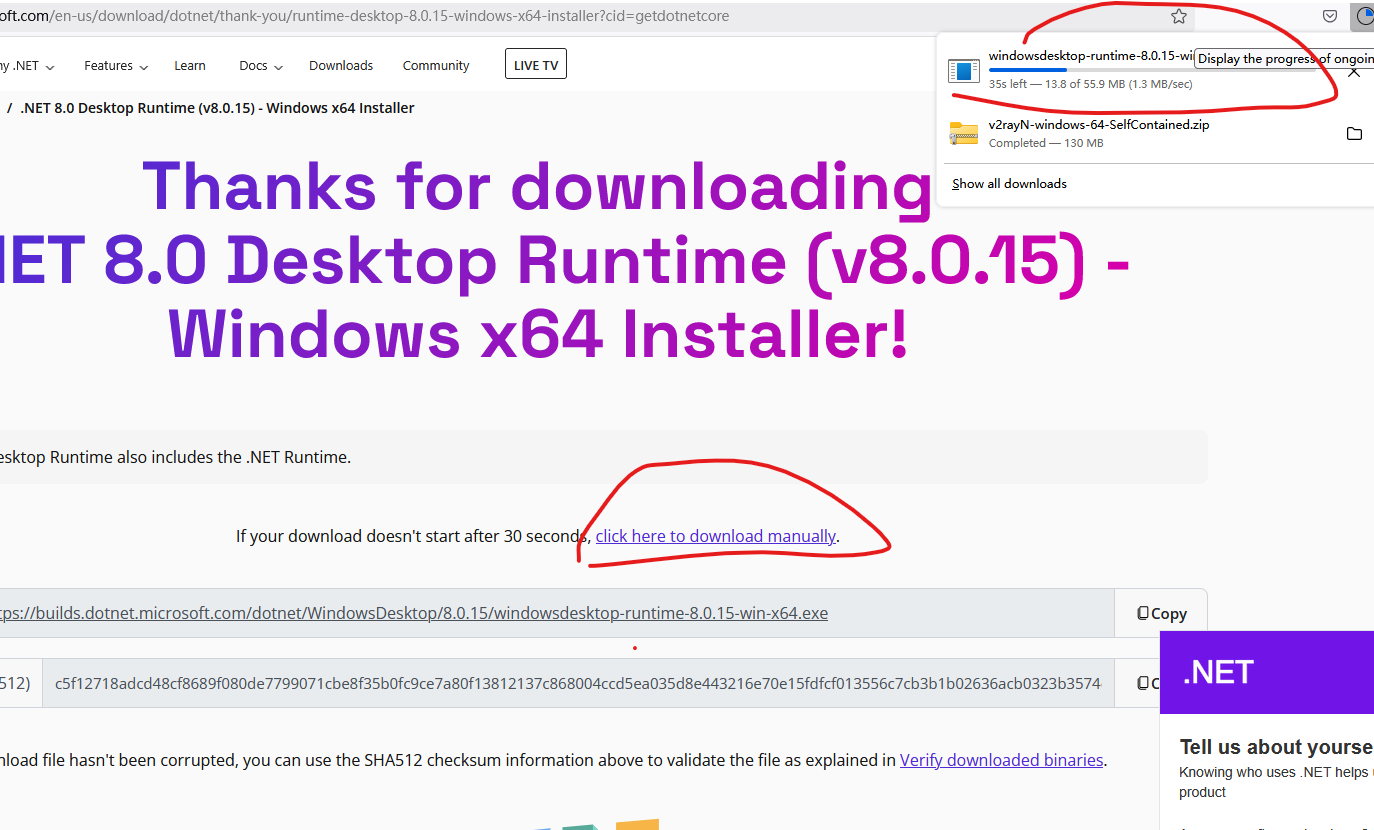The height and width of the screenshot is (830, 1374).
Task: Copy the direct download URL
Action: point(1161,613)
